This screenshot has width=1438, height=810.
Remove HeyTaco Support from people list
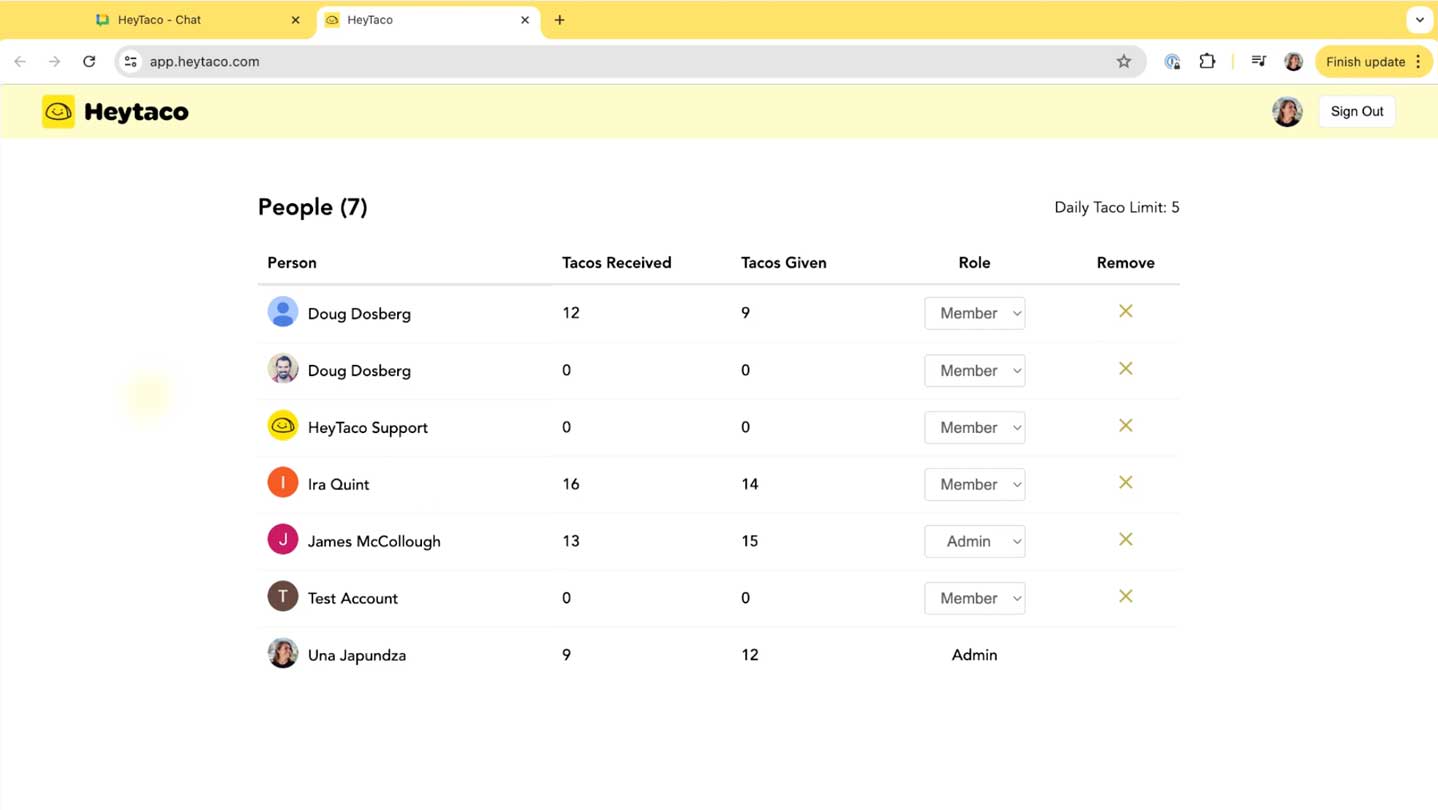[1125, 425]
